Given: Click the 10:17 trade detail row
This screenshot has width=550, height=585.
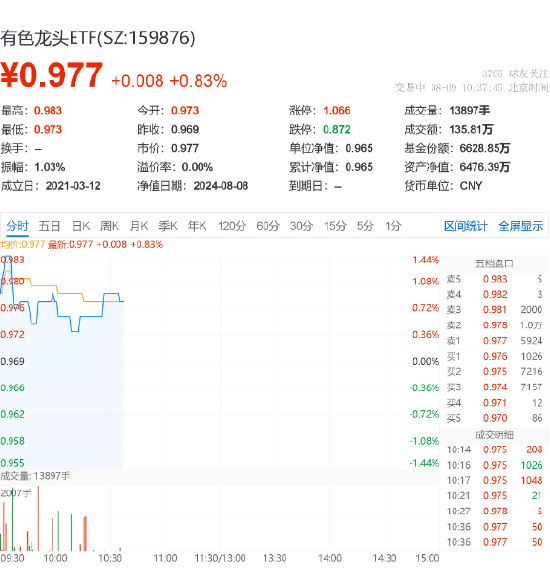Looking at the screenshot, I should [x=494, y=481].
